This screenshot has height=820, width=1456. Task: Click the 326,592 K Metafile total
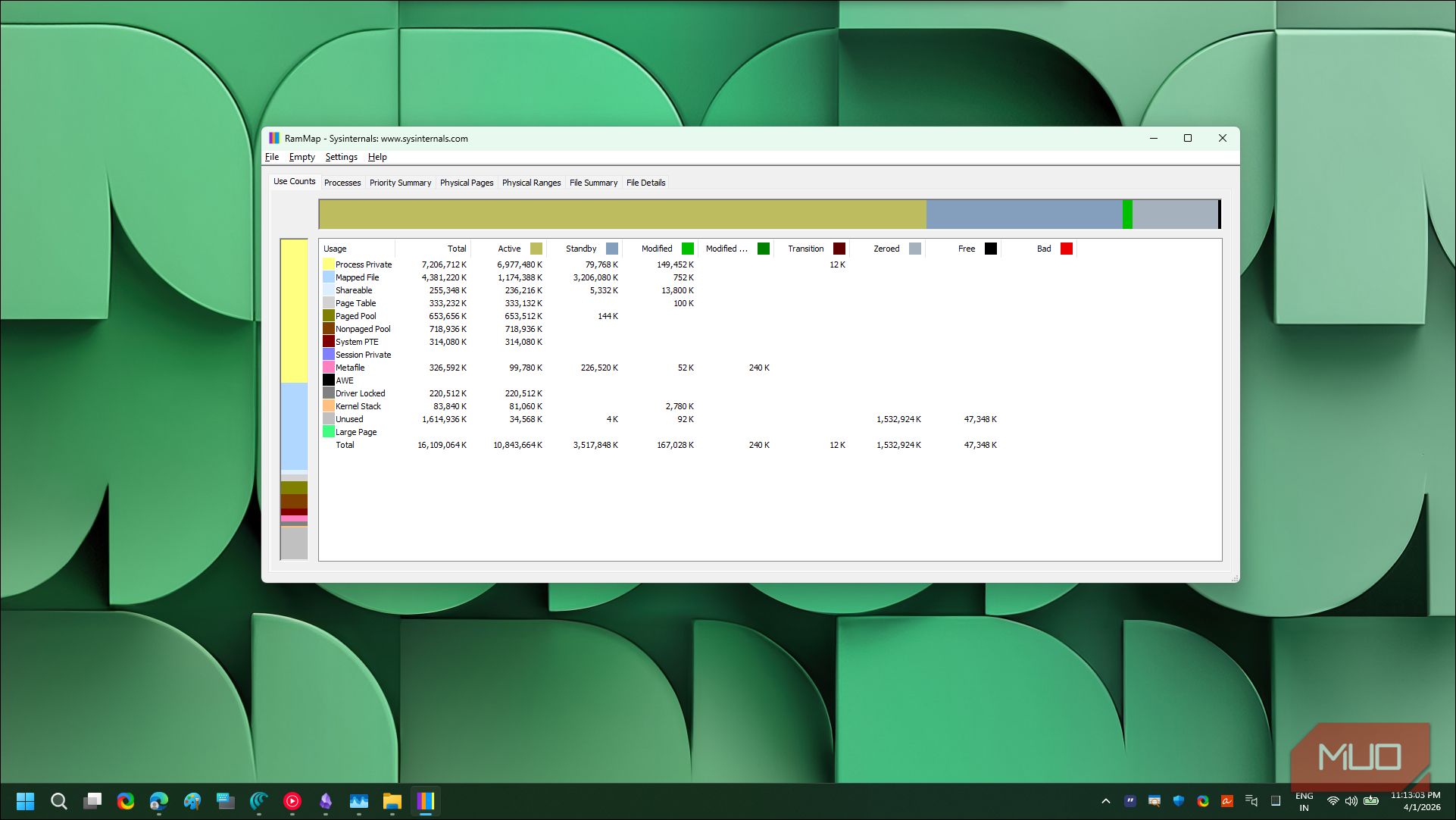[x=448, y=368]
